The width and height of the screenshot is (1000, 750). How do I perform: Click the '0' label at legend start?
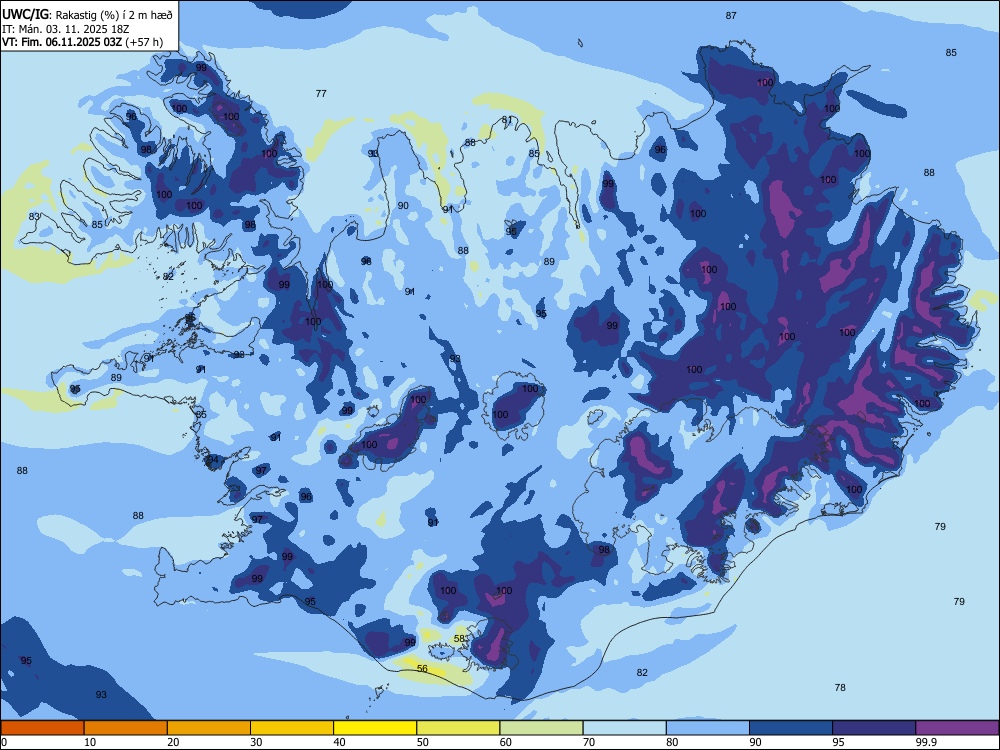coord(4,742)
